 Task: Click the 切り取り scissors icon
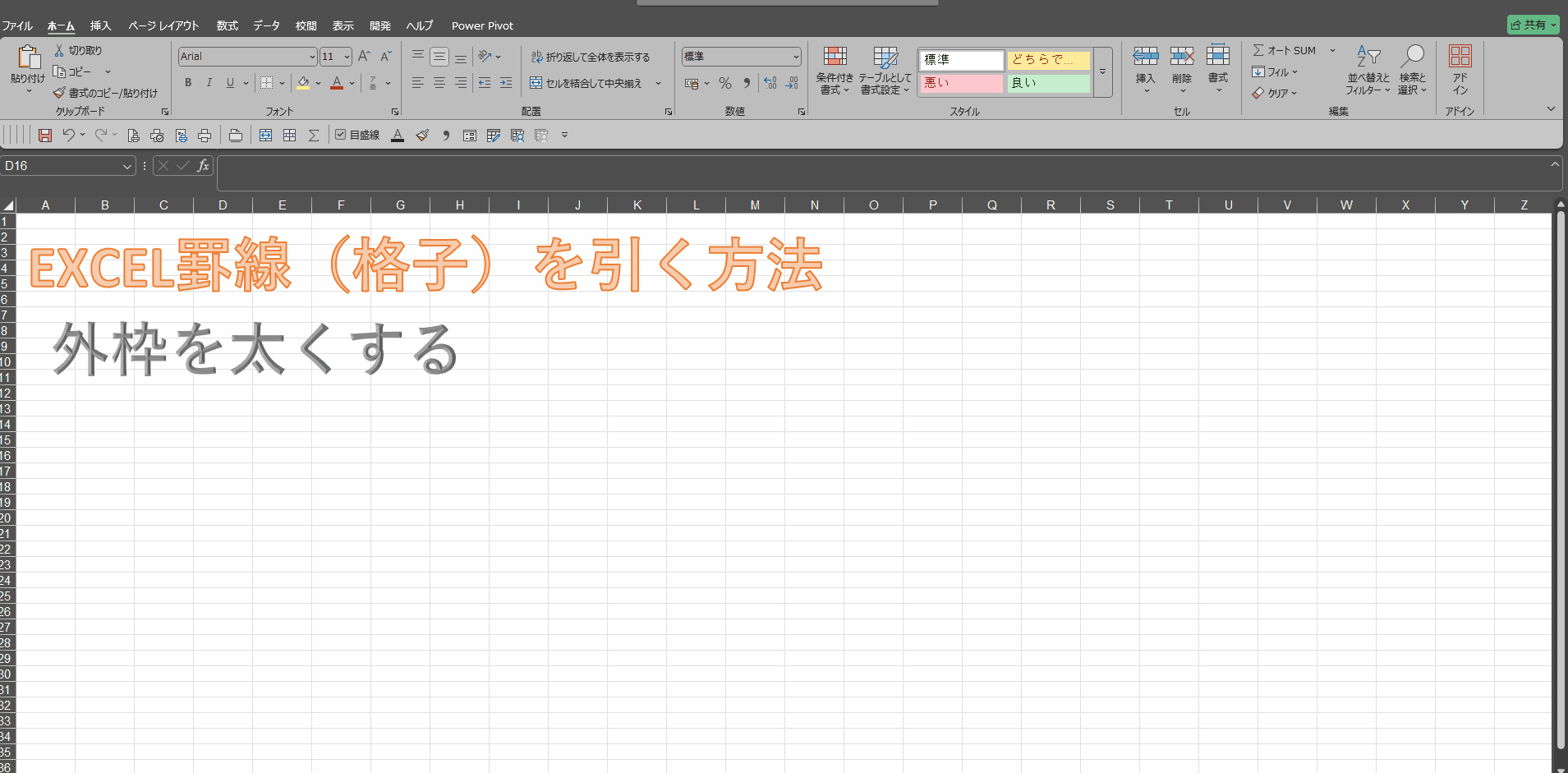(x=59, y=50)
